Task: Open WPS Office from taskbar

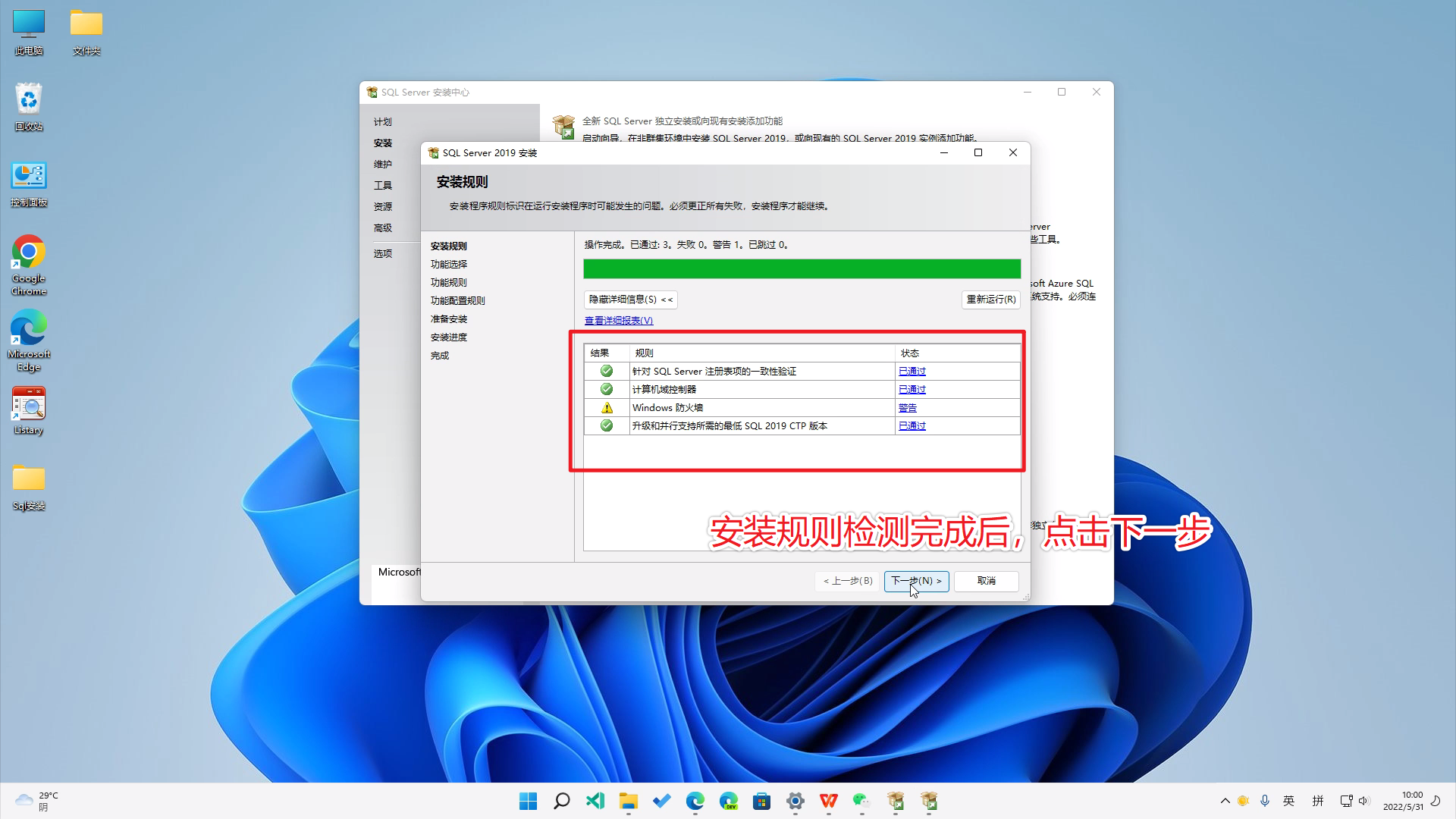Action: coord(829,801)
